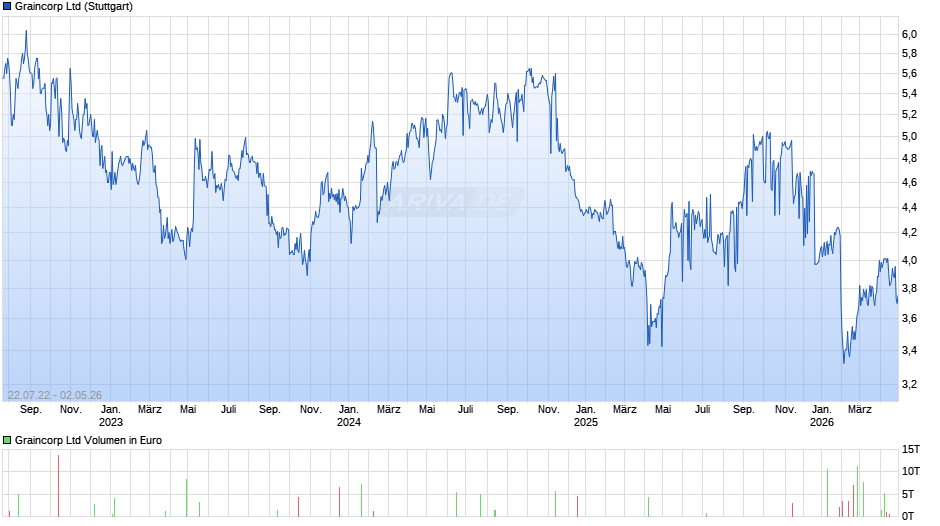
Task: Click the 4,0 price axis label
Action: [909, 260]
